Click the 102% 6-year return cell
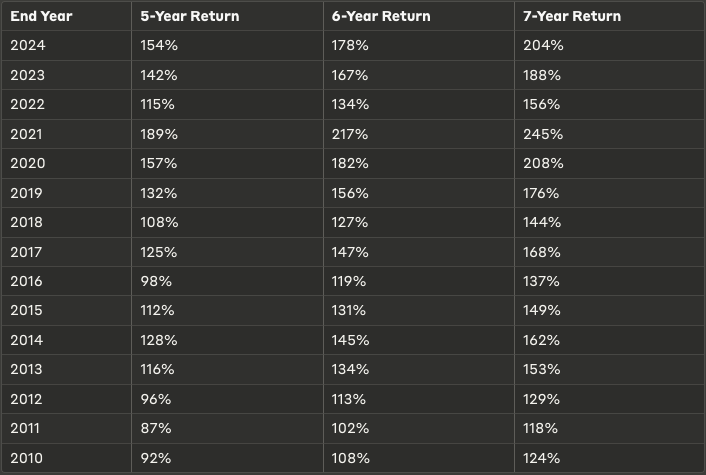 [350, 428]
